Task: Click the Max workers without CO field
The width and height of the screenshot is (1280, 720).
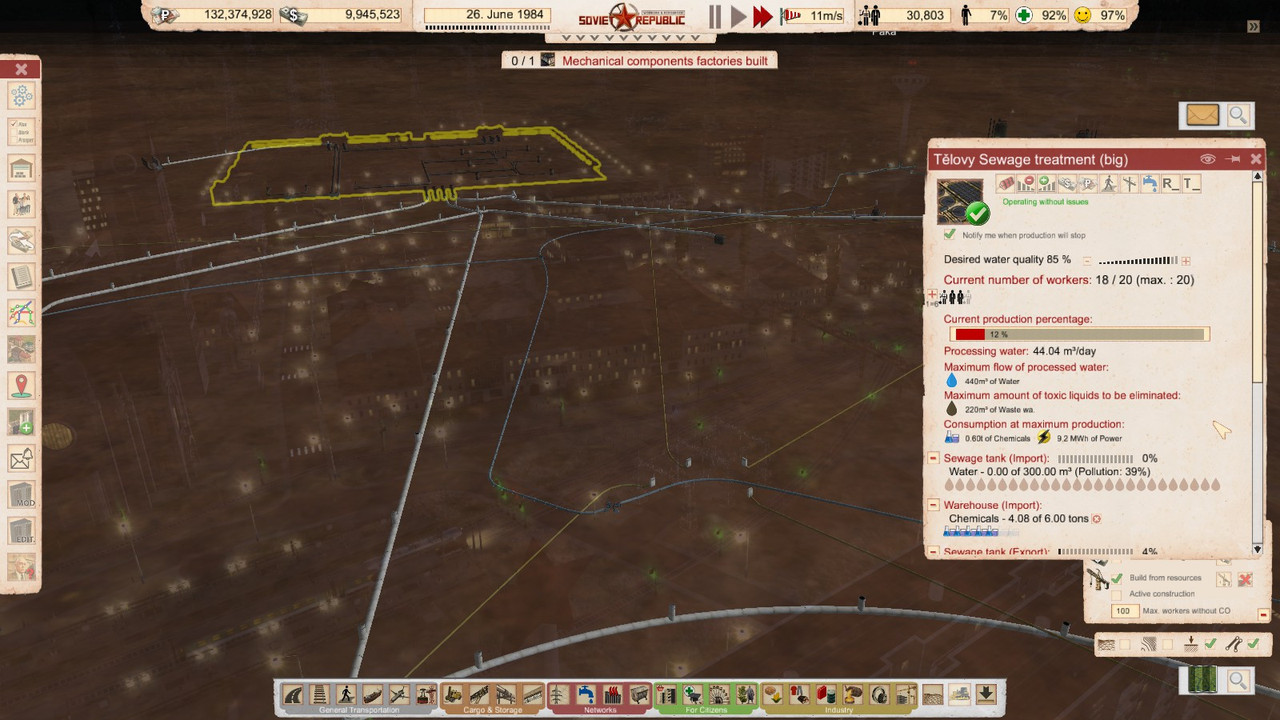Action: point(1125,611)
